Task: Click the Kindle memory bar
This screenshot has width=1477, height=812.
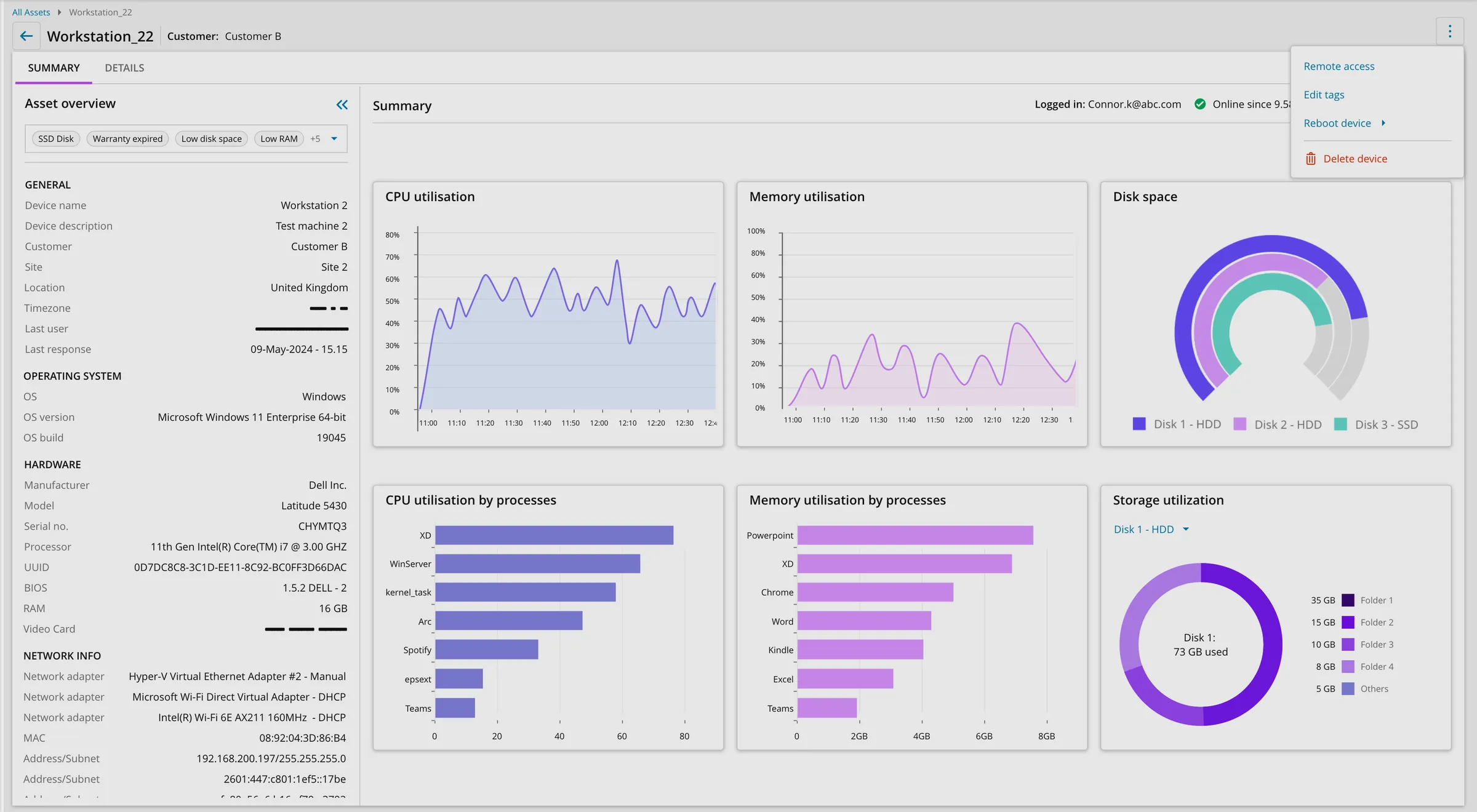Action: point(860,650)
